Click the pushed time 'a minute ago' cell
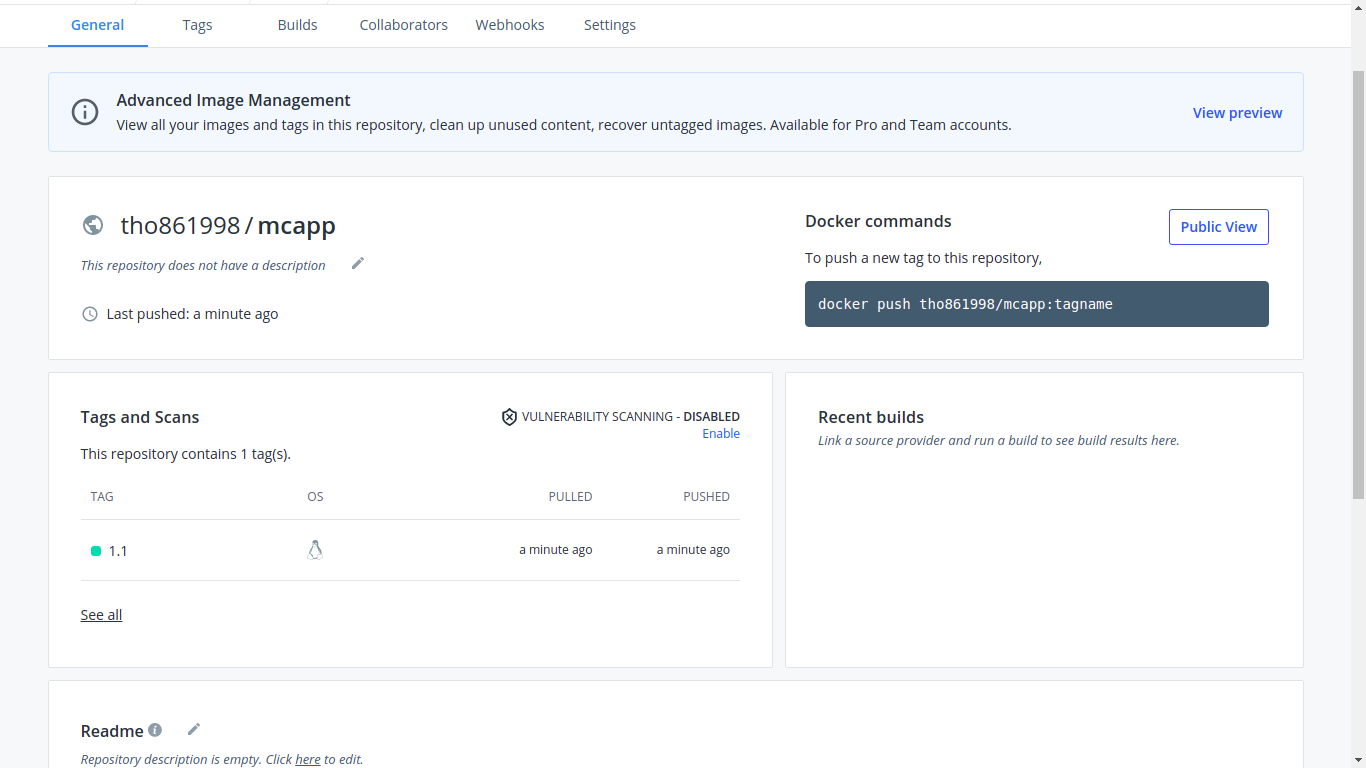This screenshot has height=768, width=1366. (x=693, y=550)
